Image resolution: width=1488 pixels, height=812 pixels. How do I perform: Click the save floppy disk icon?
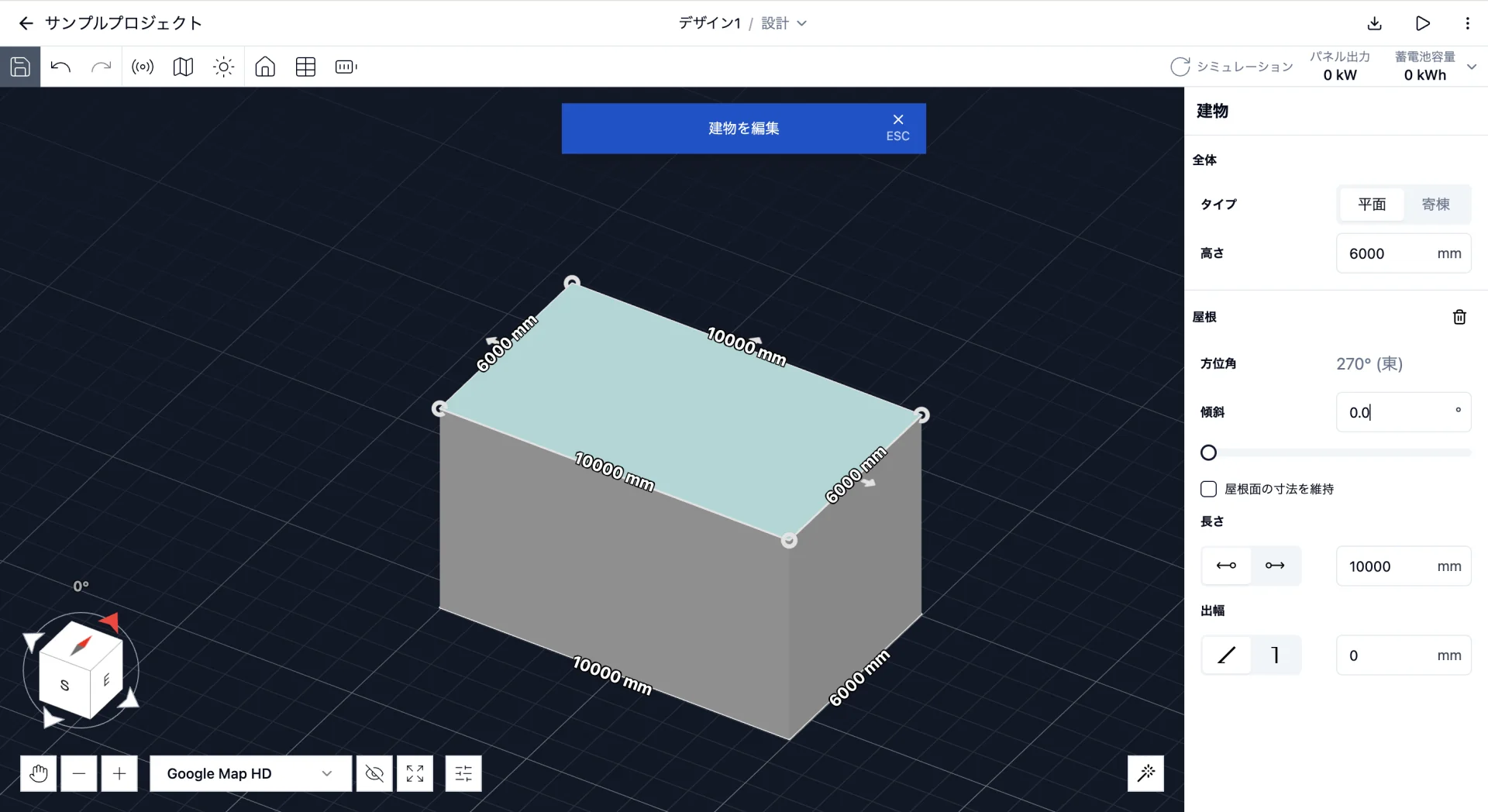(20, 67)
